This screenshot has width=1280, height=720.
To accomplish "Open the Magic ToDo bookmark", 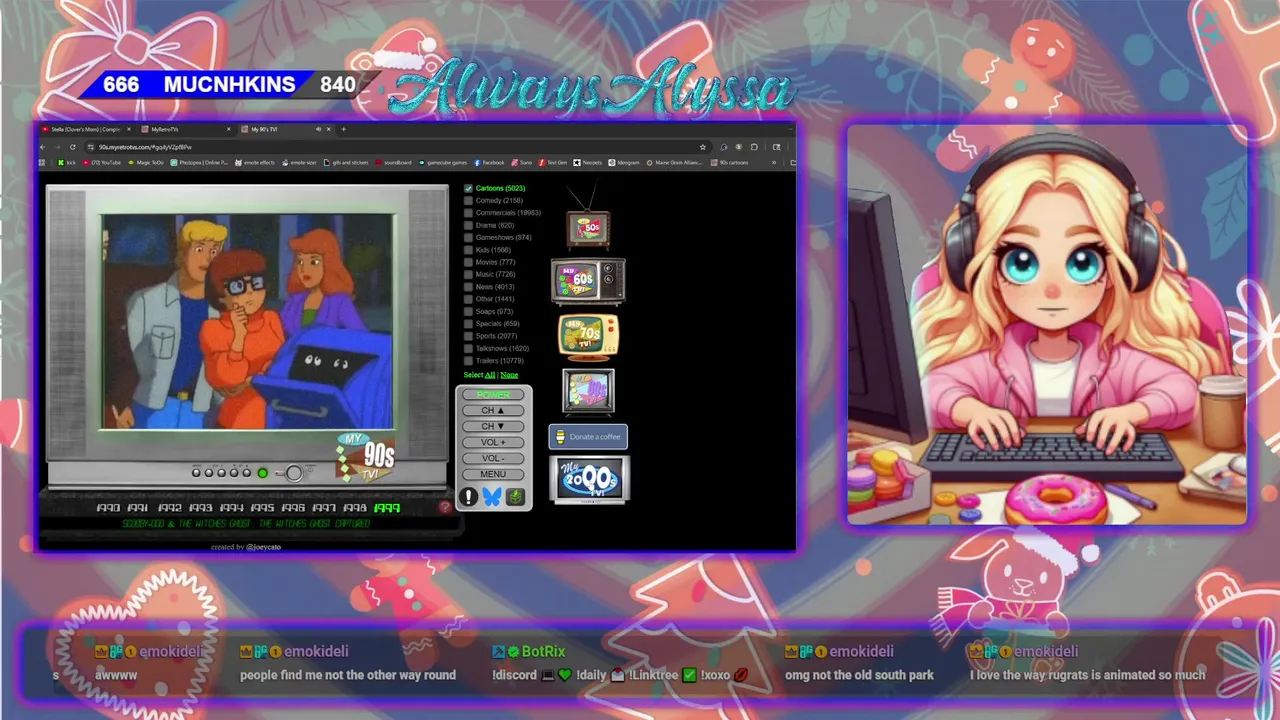I will point(147,162).
